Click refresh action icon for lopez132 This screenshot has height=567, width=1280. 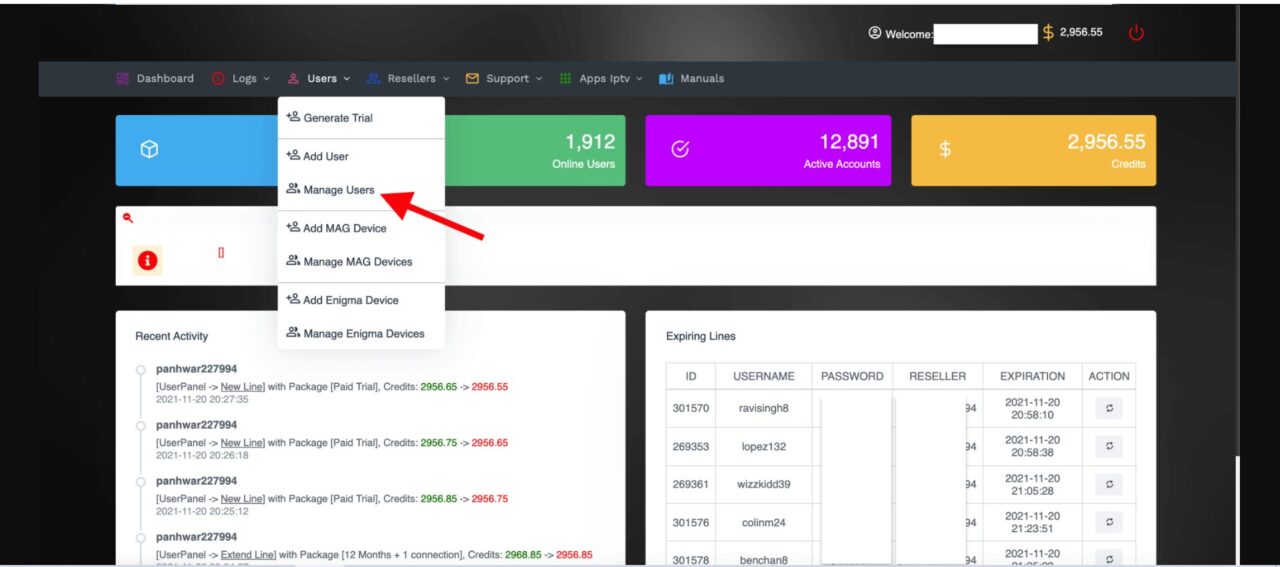[x=1109, y=446]
